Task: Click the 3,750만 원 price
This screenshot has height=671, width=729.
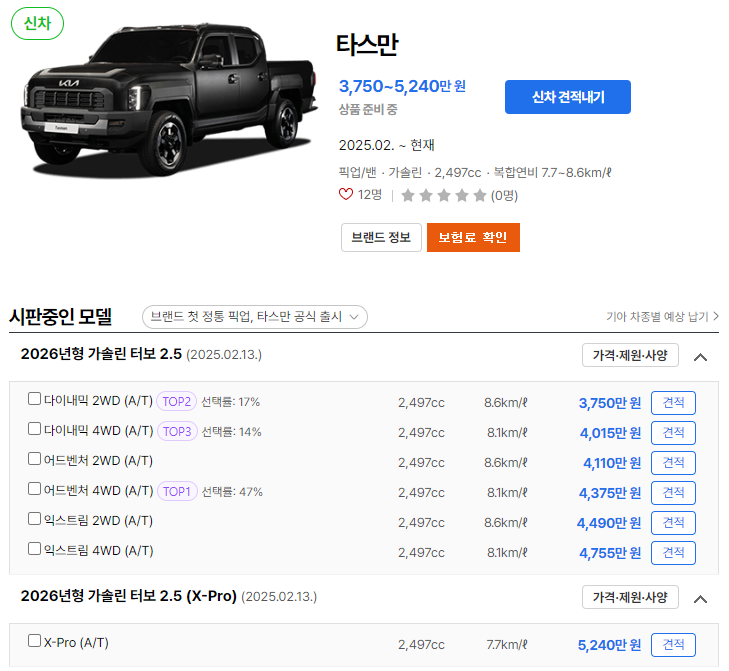Action: [x=610, y=403]
